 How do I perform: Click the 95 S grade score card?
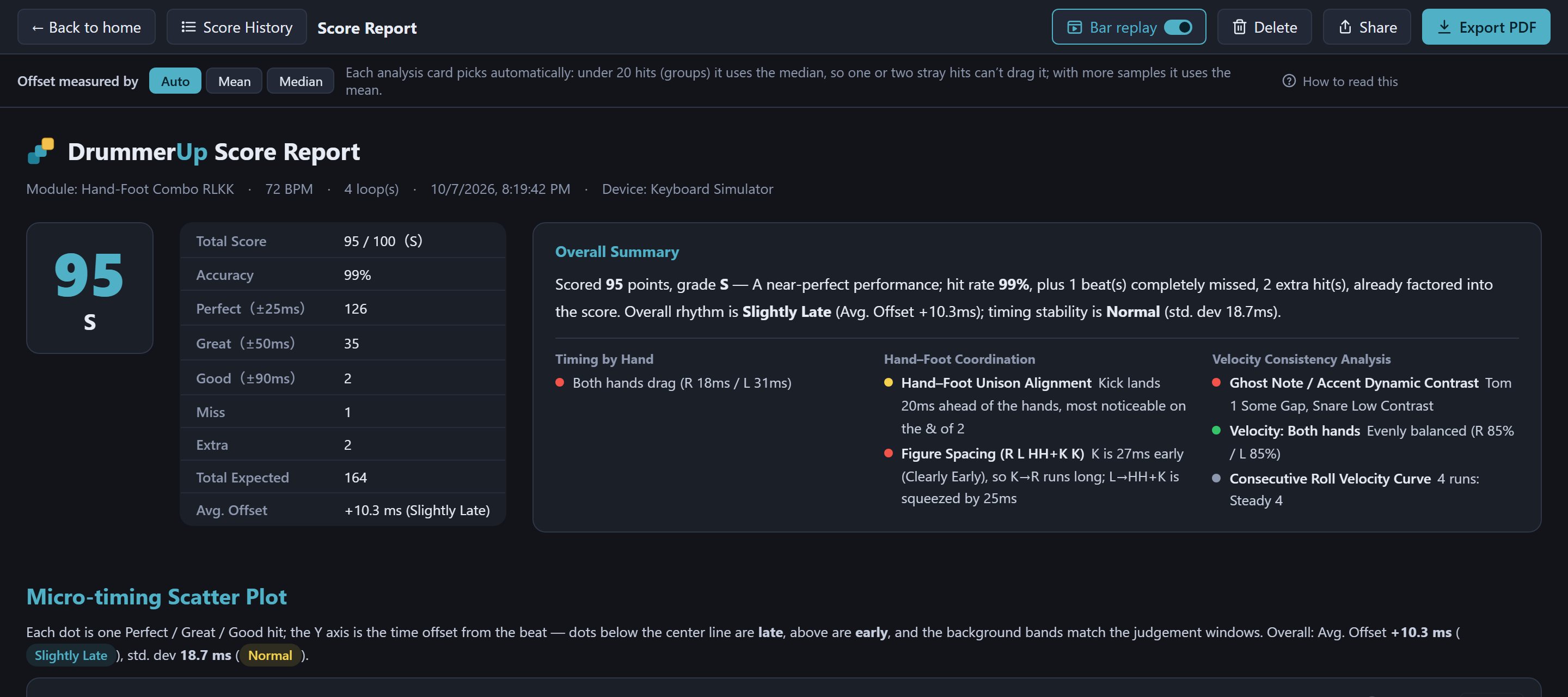click(89, 288)
